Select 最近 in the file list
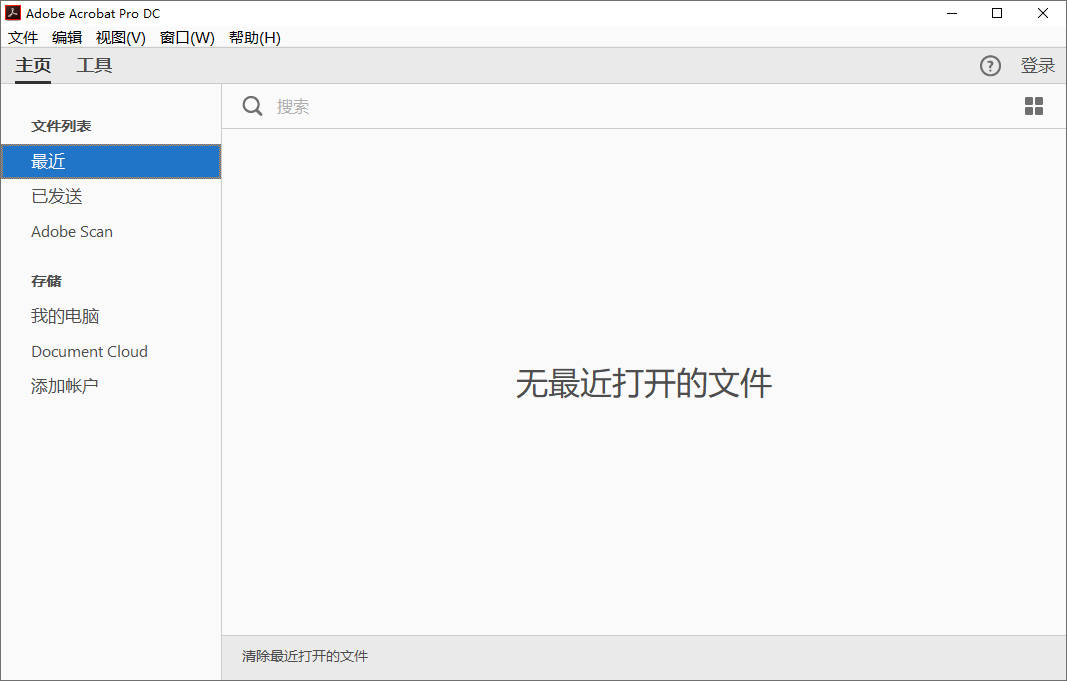 point(47,161)
